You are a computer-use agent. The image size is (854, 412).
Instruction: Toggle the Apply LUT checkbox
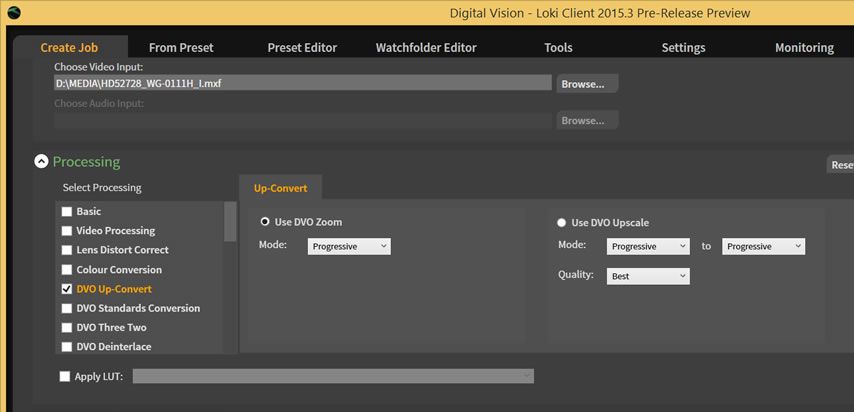(65, 377)
